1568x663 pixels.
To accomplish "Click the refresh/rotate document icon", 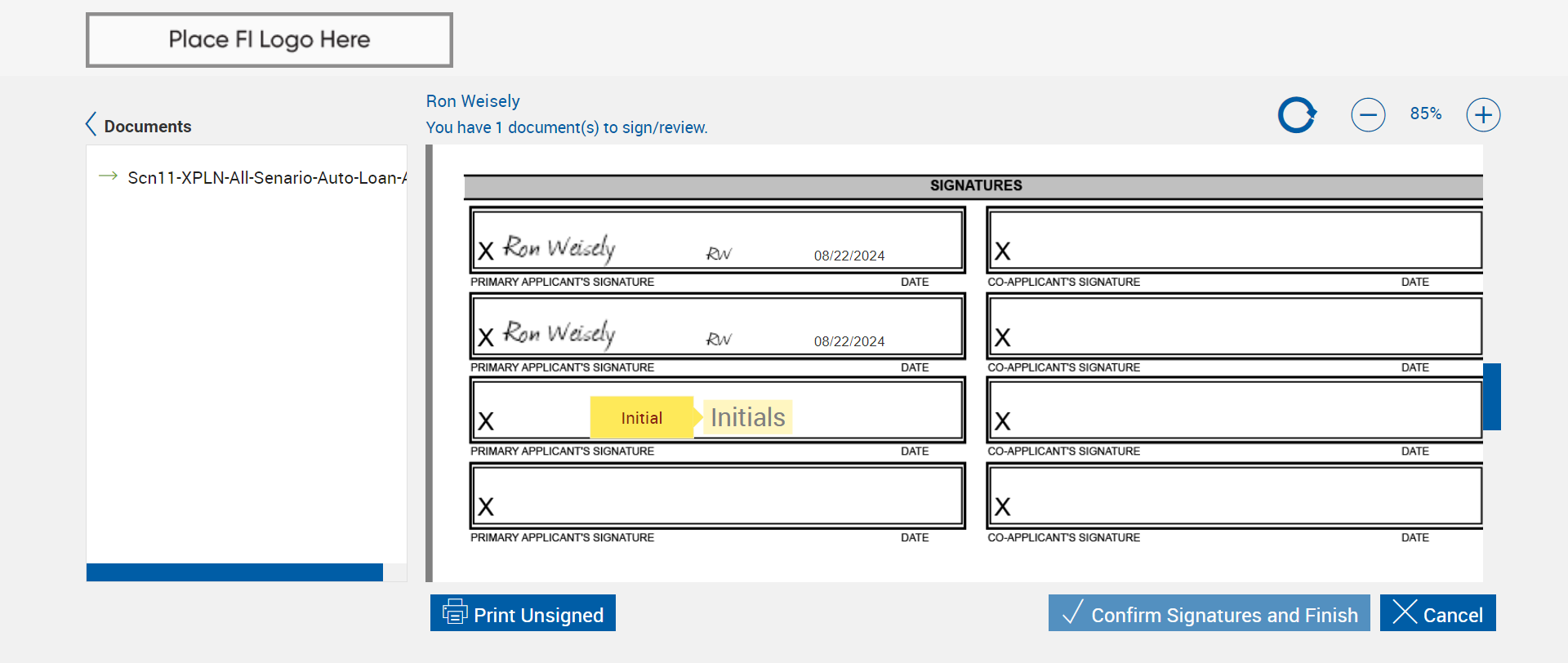I will 1297,115.
